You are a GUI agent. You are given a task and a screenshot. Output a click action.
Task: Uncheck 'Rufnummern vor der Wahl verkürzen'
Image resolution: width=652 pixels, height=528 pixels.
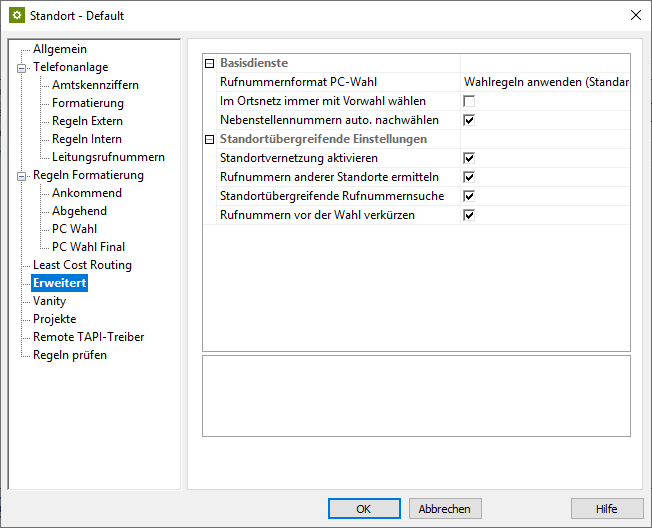click(468, 215)
